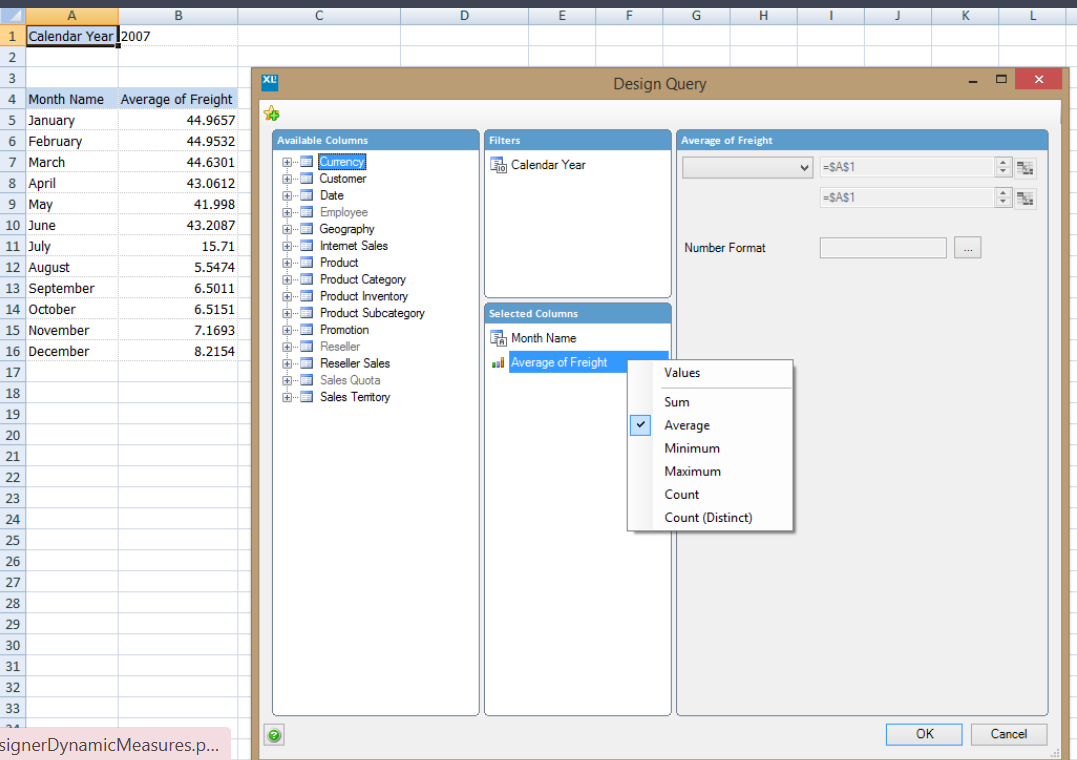Click the Month Name column icon in Selected Columns
The height and width of the screenshot is (760, 1077).
point(497,338)
